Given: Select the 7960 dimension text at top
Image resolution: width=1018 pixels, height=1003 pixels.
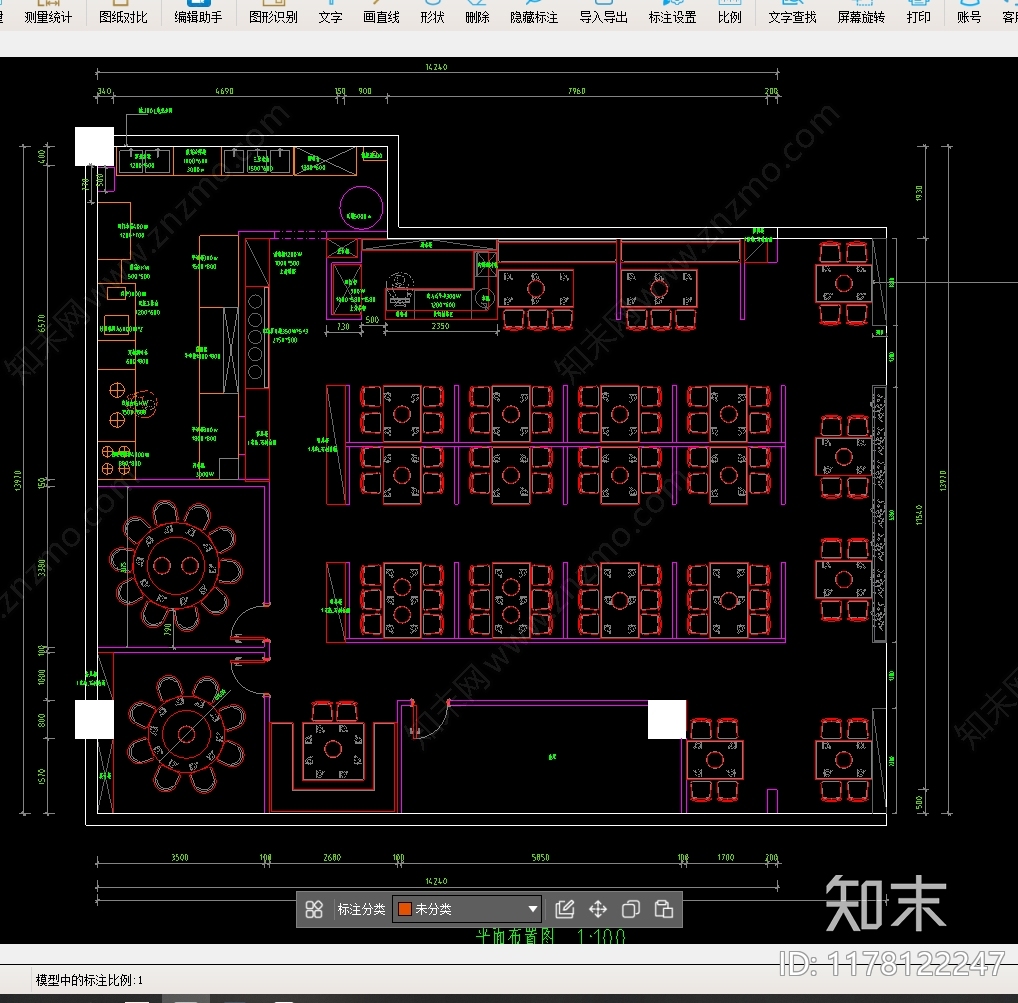Looking at the screenshot, I should 577,92.
